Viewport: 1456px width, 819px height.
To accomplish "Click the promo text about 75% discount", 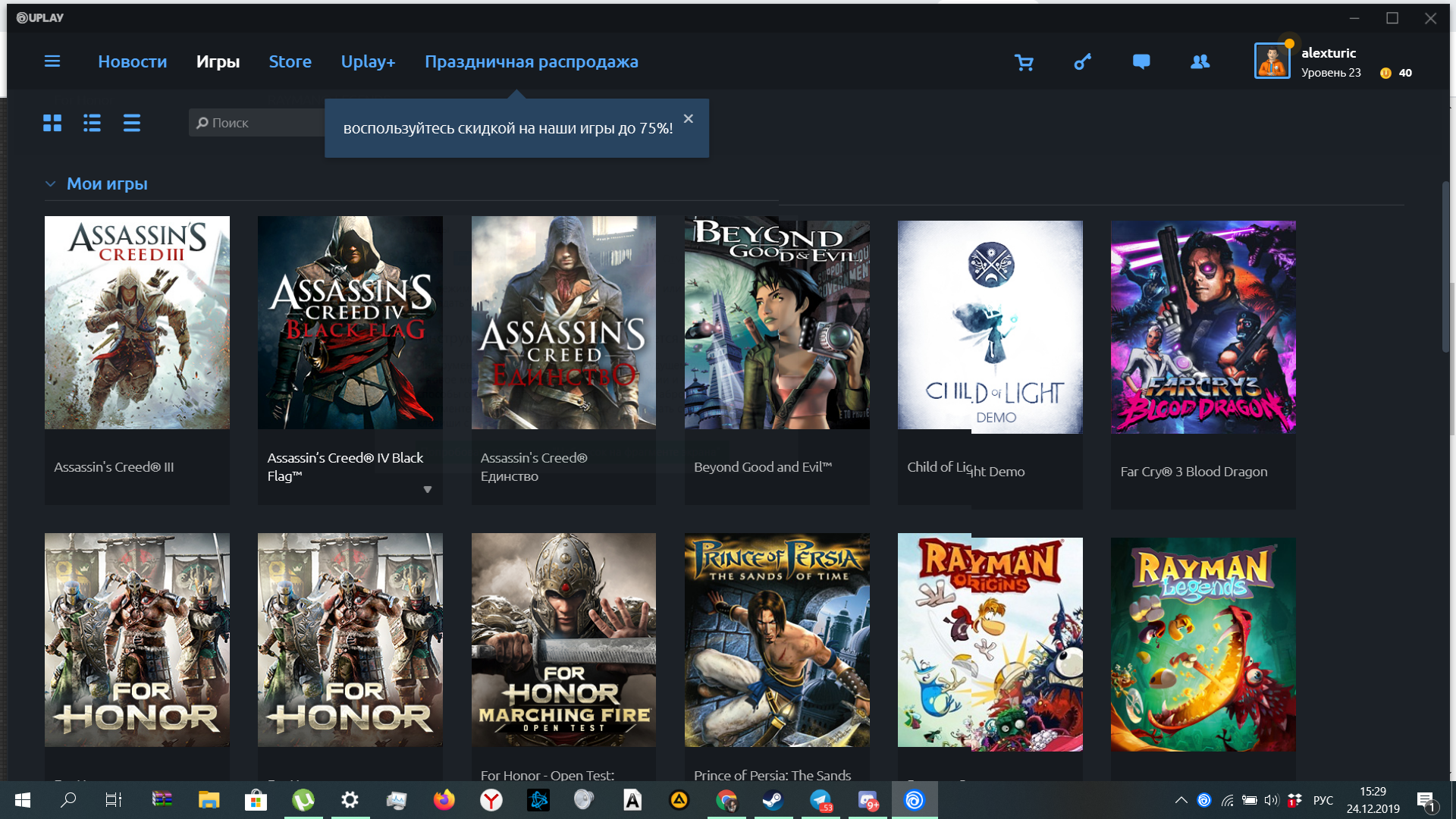I will click(508, 128).
